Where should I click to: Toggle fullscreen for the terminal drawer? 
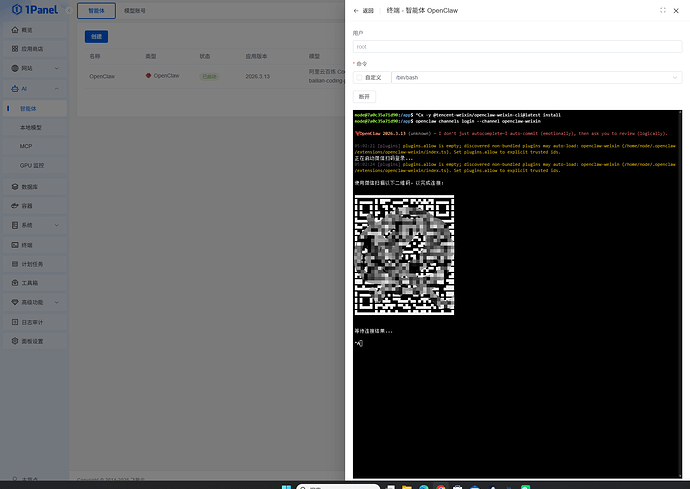pos(663,10)
